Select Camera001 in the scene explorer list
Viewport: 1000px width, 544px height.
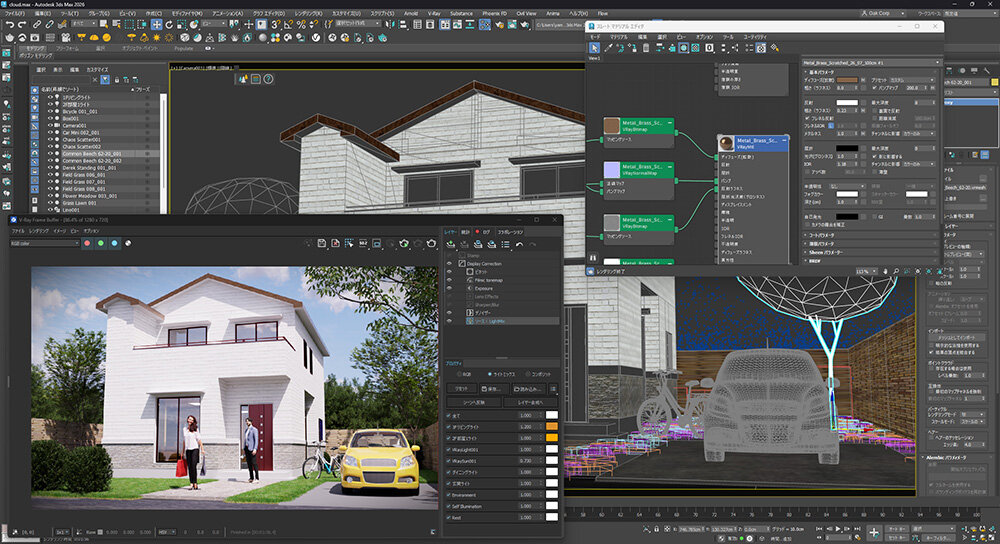click(x=76, y=124)
